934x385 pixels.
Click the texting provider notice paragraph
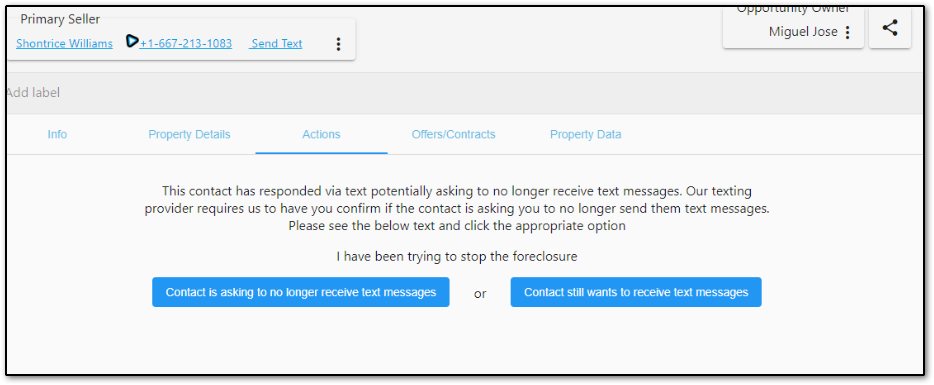tap(457, 209)
